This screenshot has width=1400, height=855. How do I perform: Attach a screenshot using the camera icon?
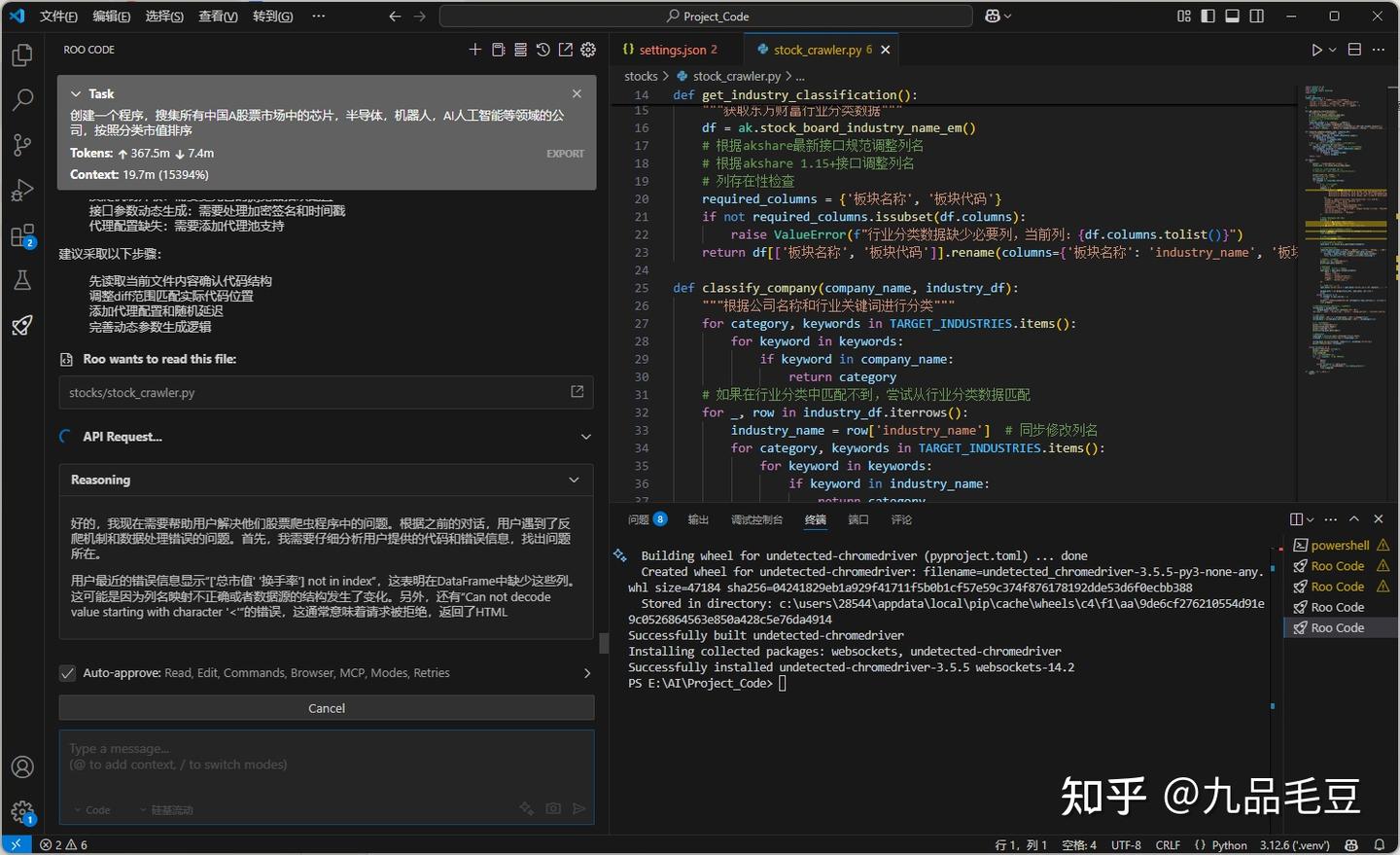[552, 808]
